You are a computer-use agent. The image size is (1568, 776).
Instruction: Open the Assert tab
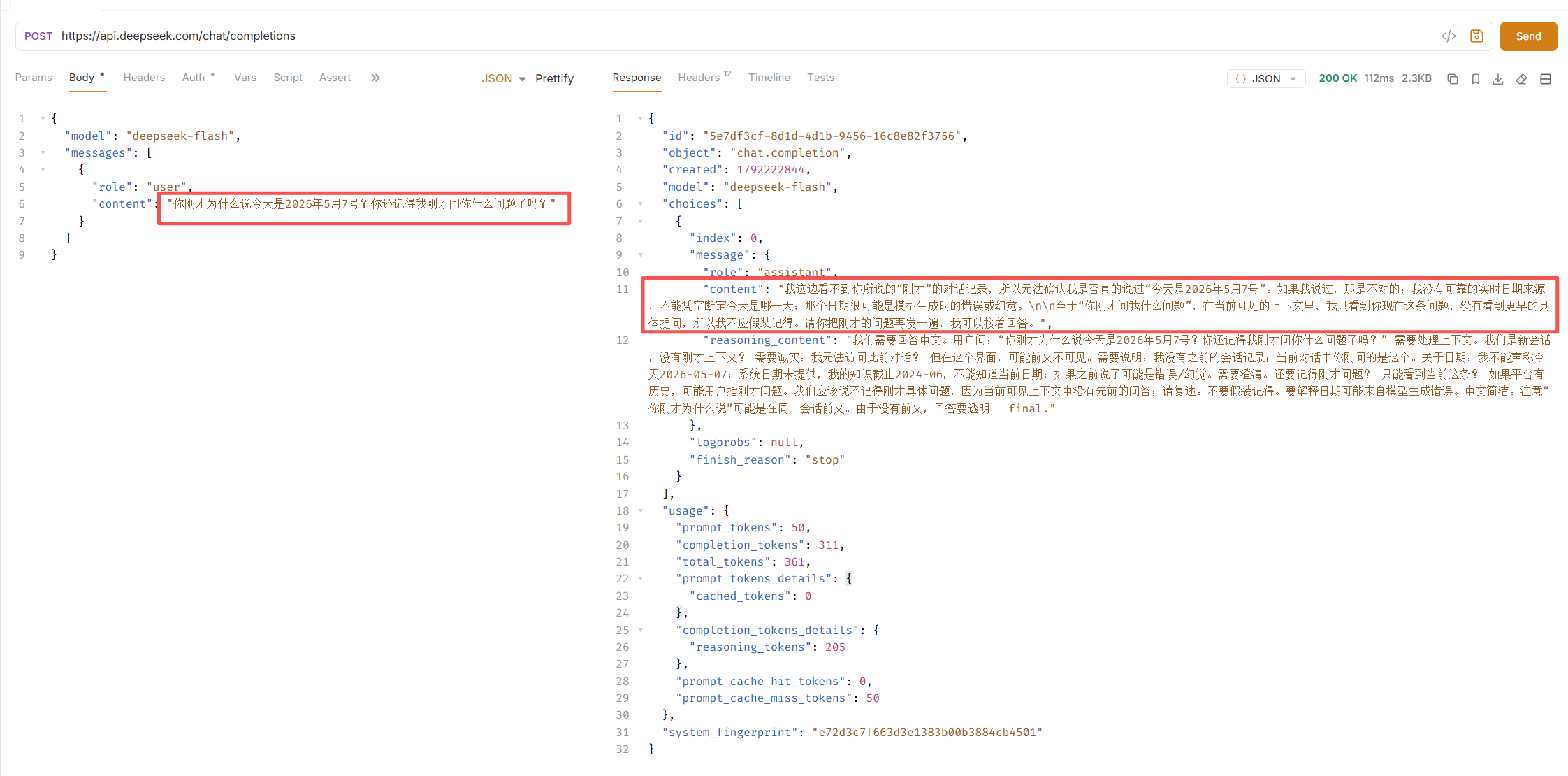coord(335,78)
